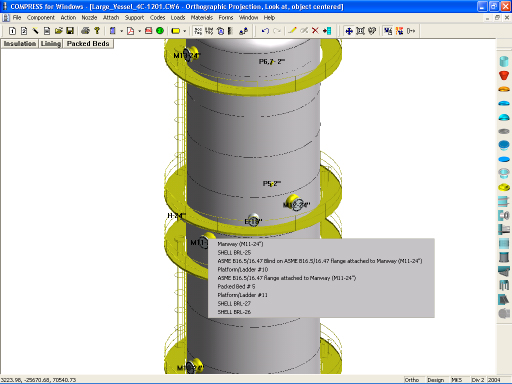
Task: Delete with the red X icon
Action: [315, 31]
